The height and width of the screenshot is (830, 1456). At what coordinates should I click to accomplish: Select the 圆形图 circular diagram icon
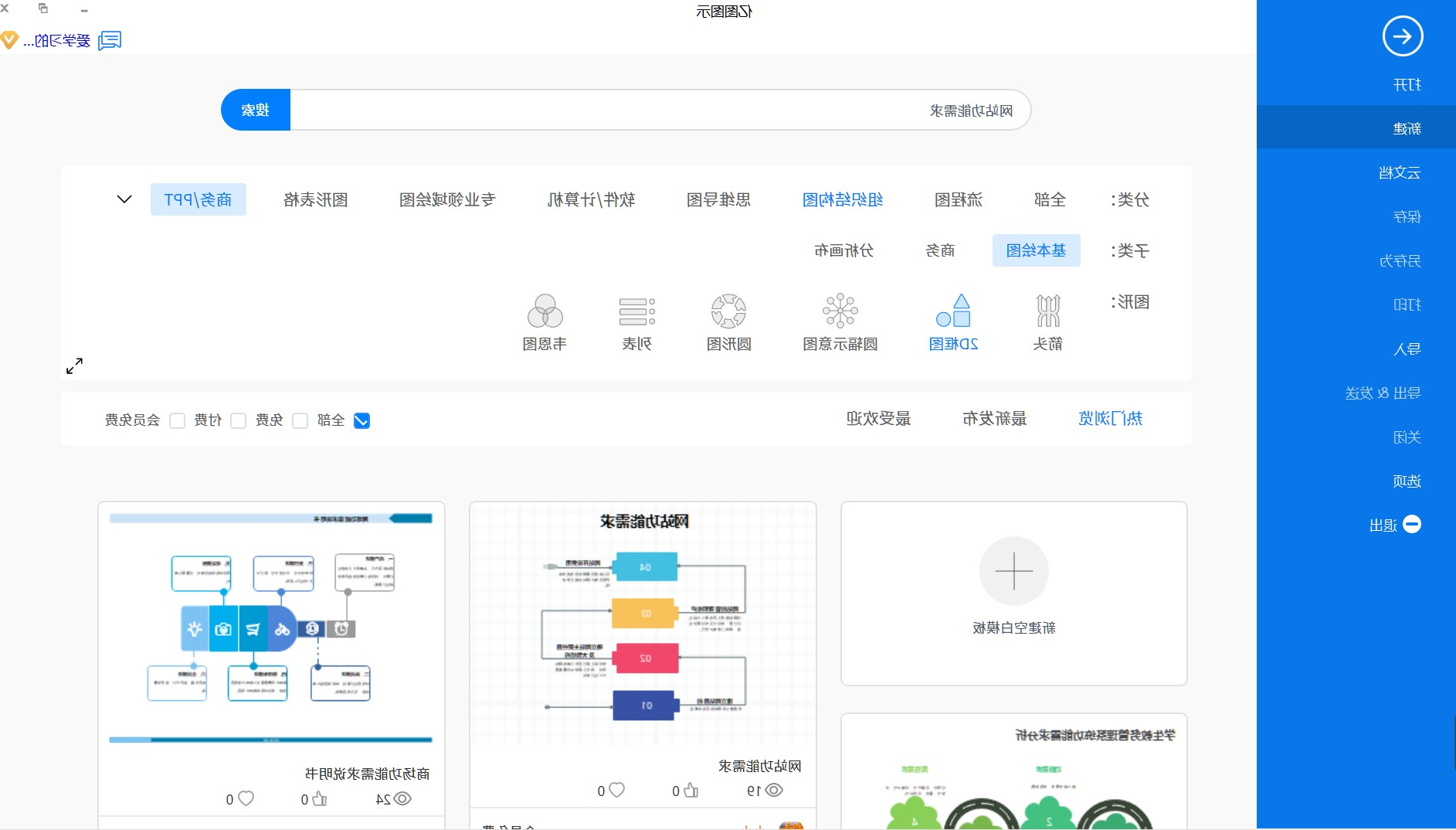click(728, 311)
